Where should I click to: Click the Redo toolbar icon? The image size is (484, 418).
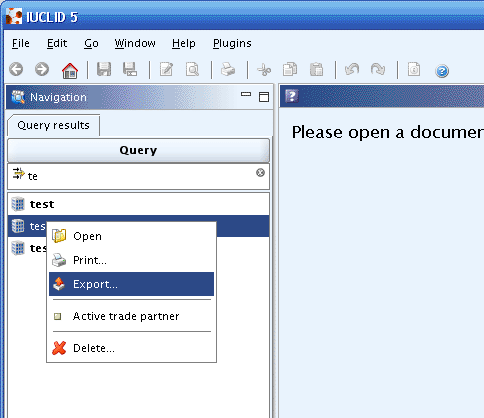tap(378, 70)
